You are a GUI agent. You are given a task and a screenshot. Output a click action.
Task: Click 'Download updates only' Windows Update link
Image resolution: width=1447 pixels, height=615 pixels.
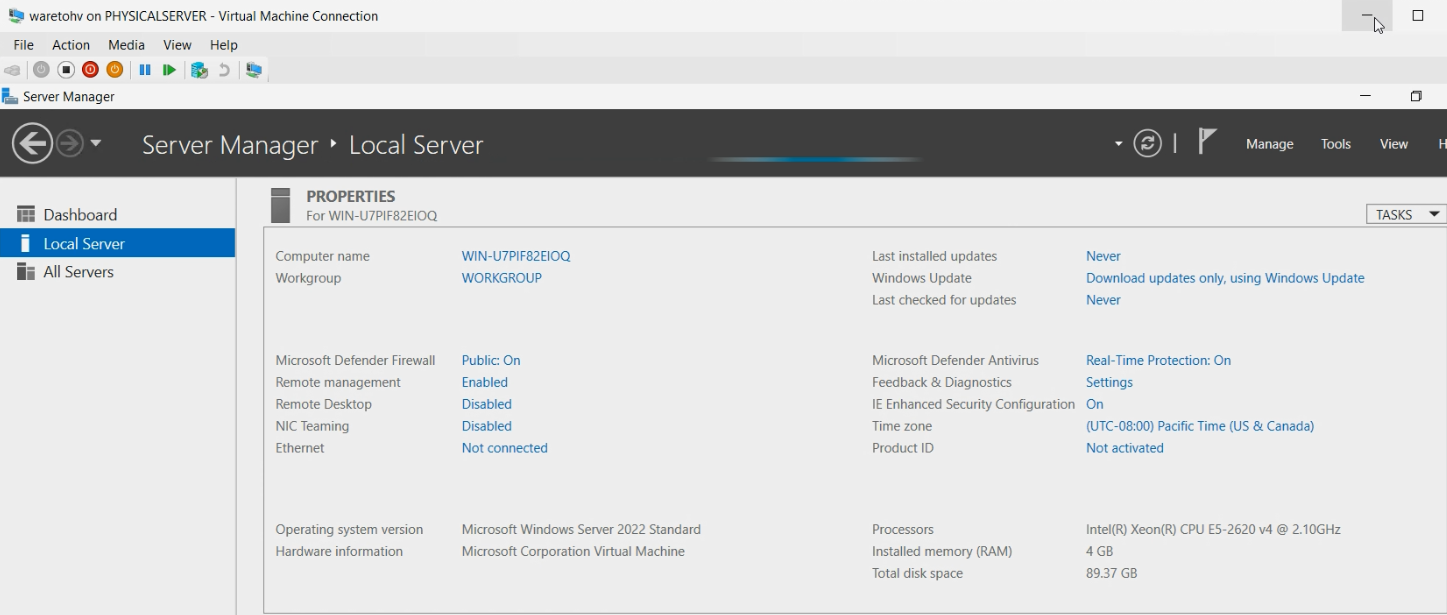coord(1225,278)
